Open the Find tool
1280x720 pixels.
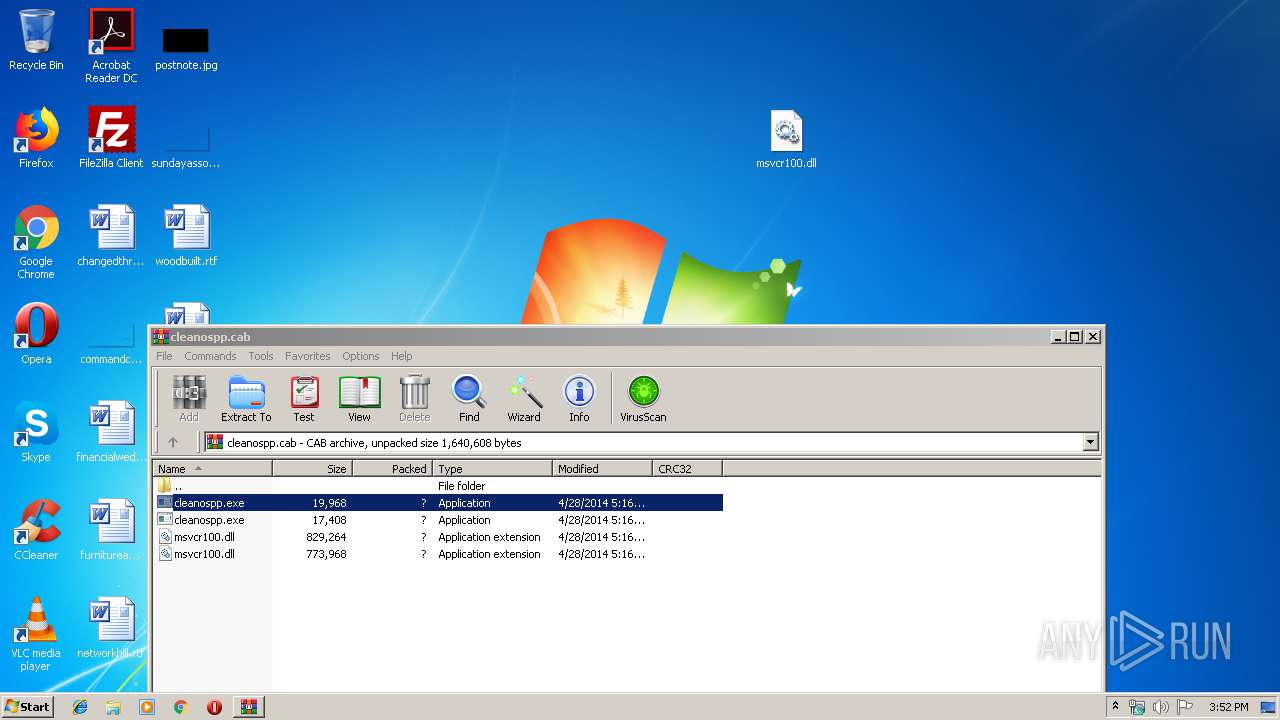click(469, 399)
